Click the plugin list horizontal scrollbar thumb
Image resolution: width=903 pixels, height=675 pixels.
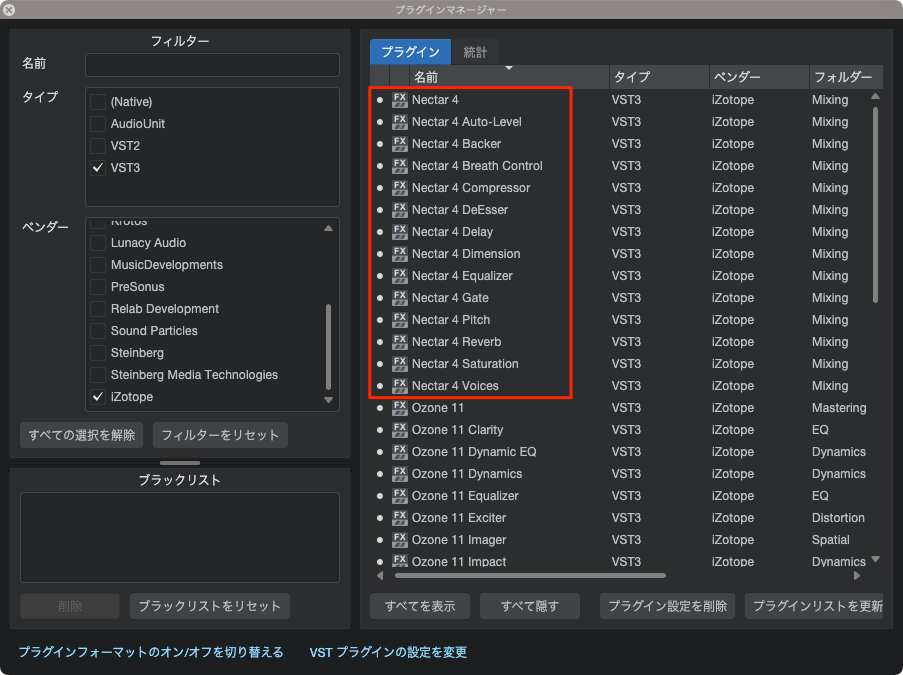pyautogui.click(x=530, y=575)
